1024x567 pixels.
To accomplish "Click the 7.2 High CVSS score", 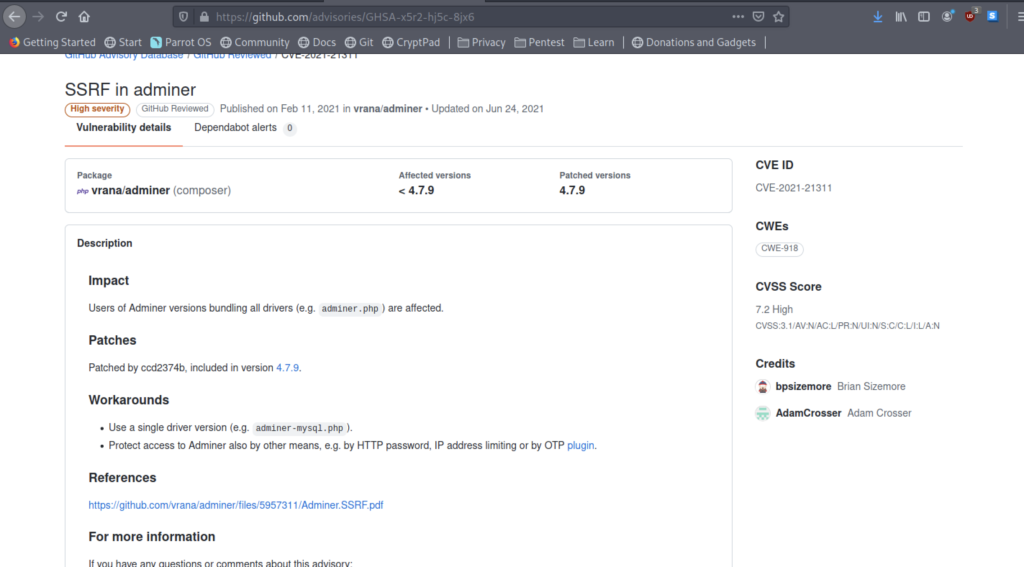I will [774, 310].
